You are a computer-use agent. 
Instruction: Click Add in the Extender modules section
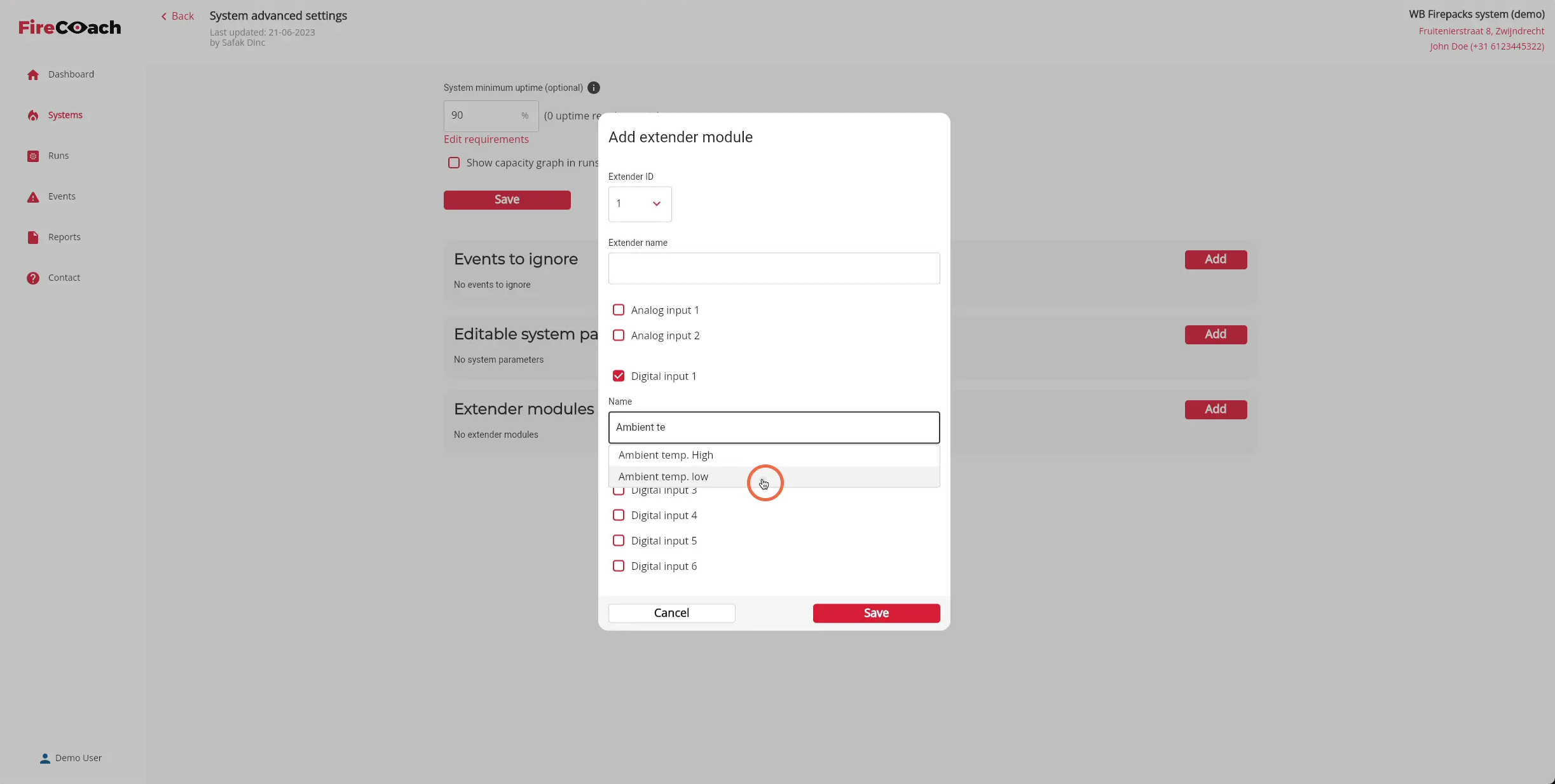point(1216,409)
